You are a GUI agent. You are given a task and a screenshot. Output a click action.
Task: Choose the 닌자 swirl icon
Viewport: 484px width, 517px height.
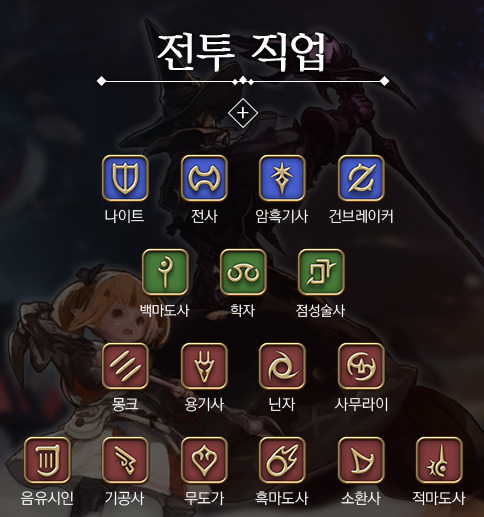(x=282, y=366)
